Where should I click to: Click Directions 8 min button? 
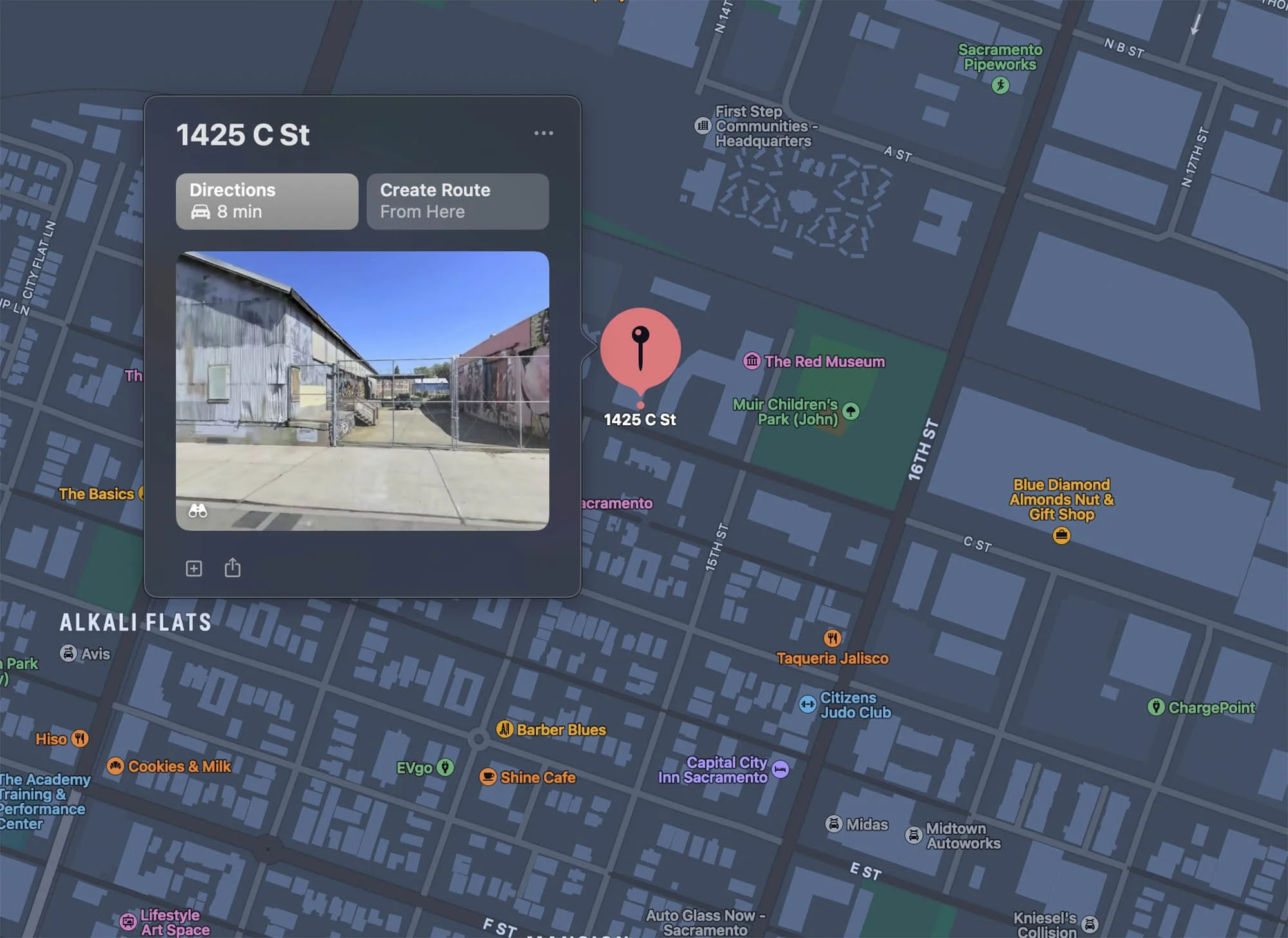(267, 201)
